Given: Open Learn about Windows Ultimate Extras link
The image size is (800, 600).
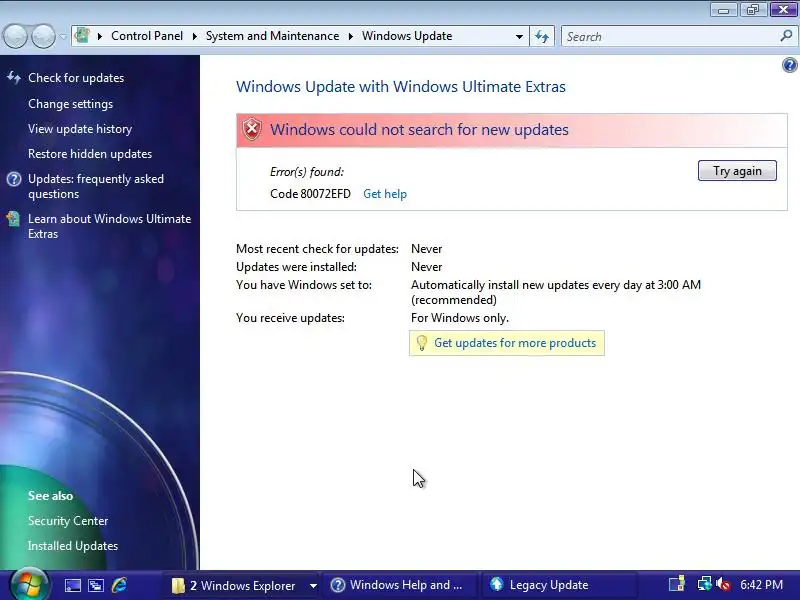Looking at the screenshot, I should [109, 226].
